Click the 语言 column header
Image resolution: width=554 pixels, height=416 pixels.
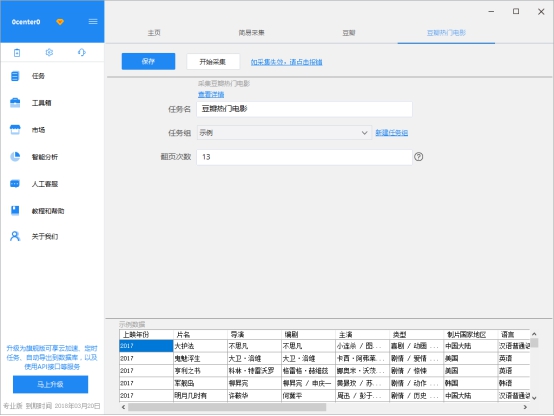click(514, 334)
